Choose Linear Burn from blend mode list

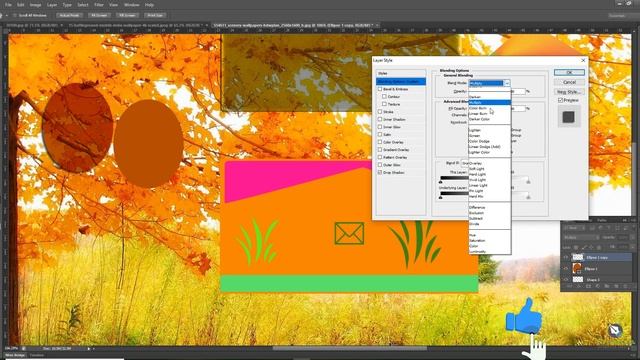(x=478, y=113)
